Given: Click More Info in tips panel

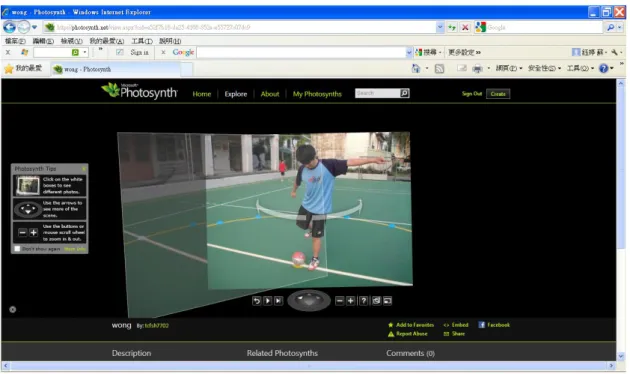Looking at the screenshot, I should (75, 249).
